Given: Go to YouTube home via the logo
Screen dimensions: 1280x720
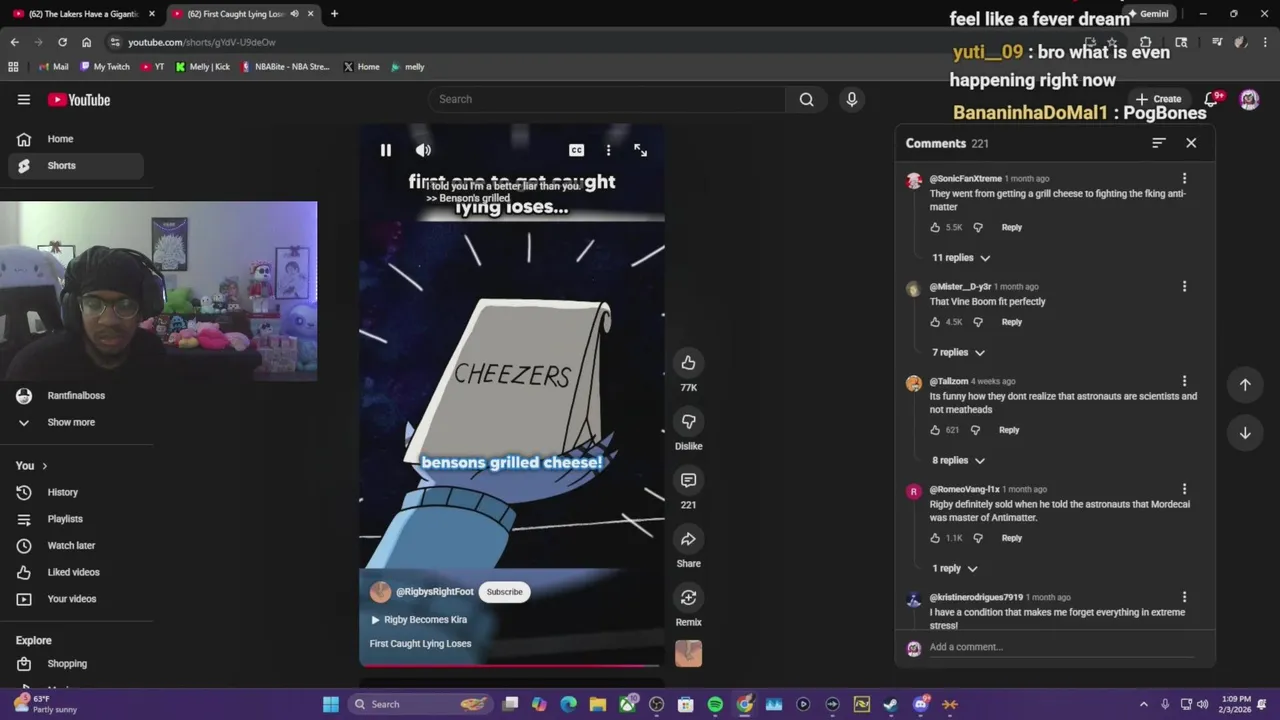Looking at the screenshot, I should 79,100.
